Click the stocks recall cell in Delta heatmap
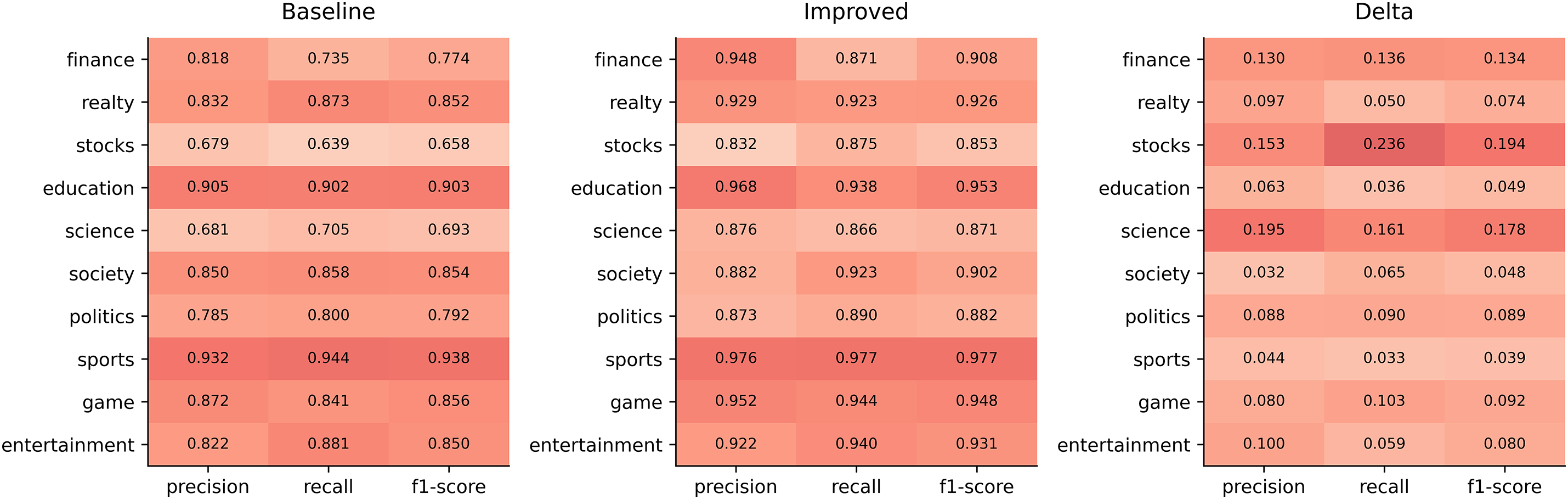1568x499 pixels. [1384, 144]
